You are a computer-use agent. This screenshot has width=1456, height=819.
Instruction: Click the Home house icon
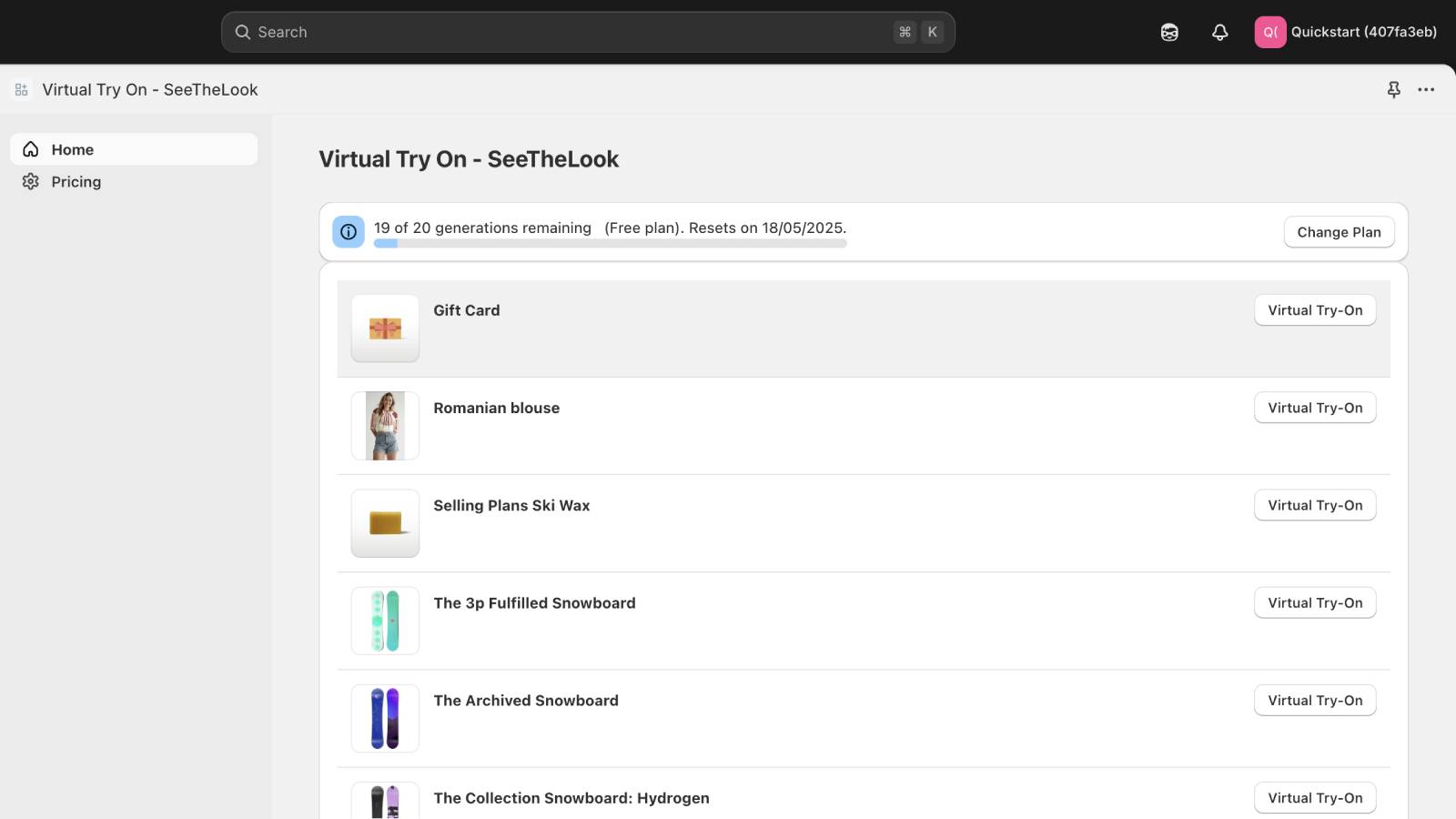coord(31,149)
